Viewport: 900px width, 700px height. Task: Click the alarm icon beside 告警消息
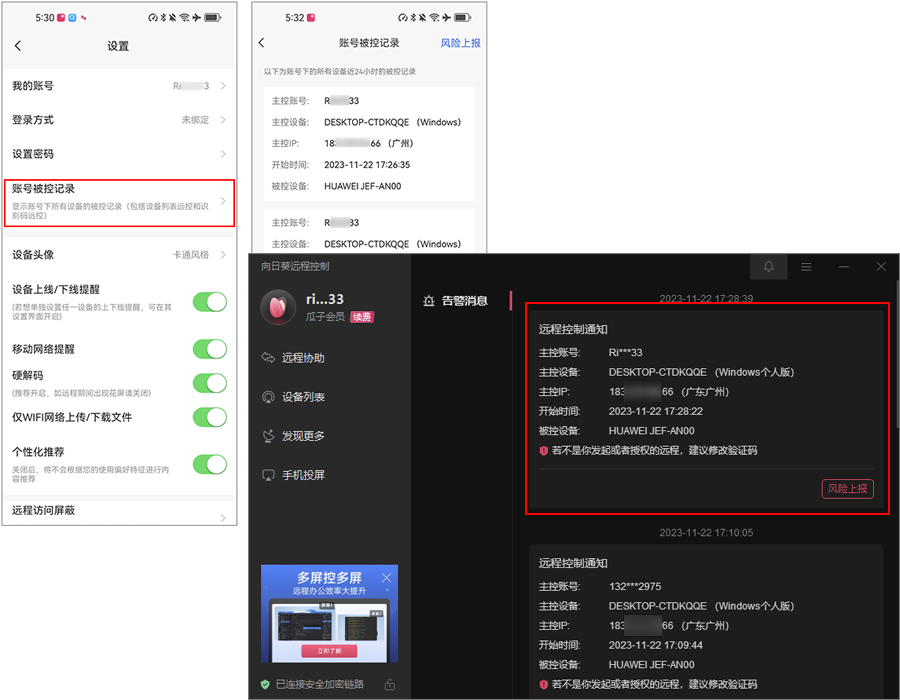[429, 301]
